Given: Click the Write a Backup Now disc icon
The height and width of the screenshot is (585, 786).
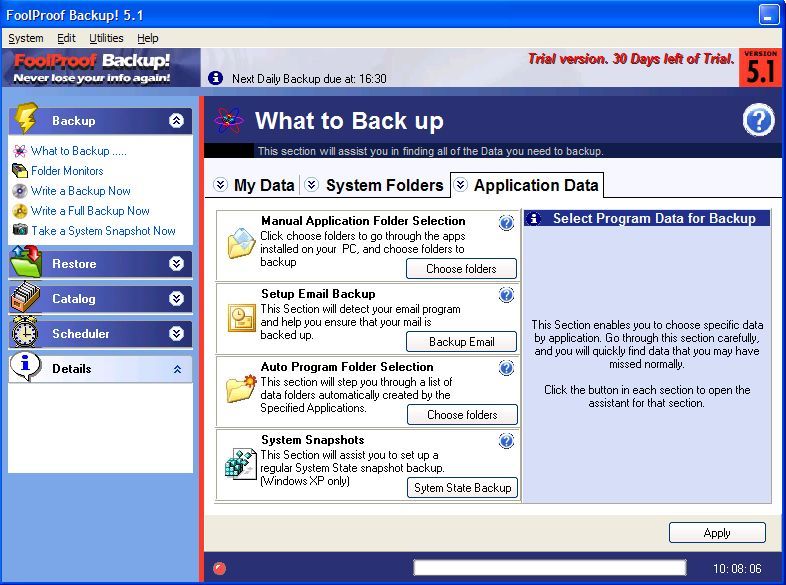Looking at the screenshot, I should click(20, 191).
